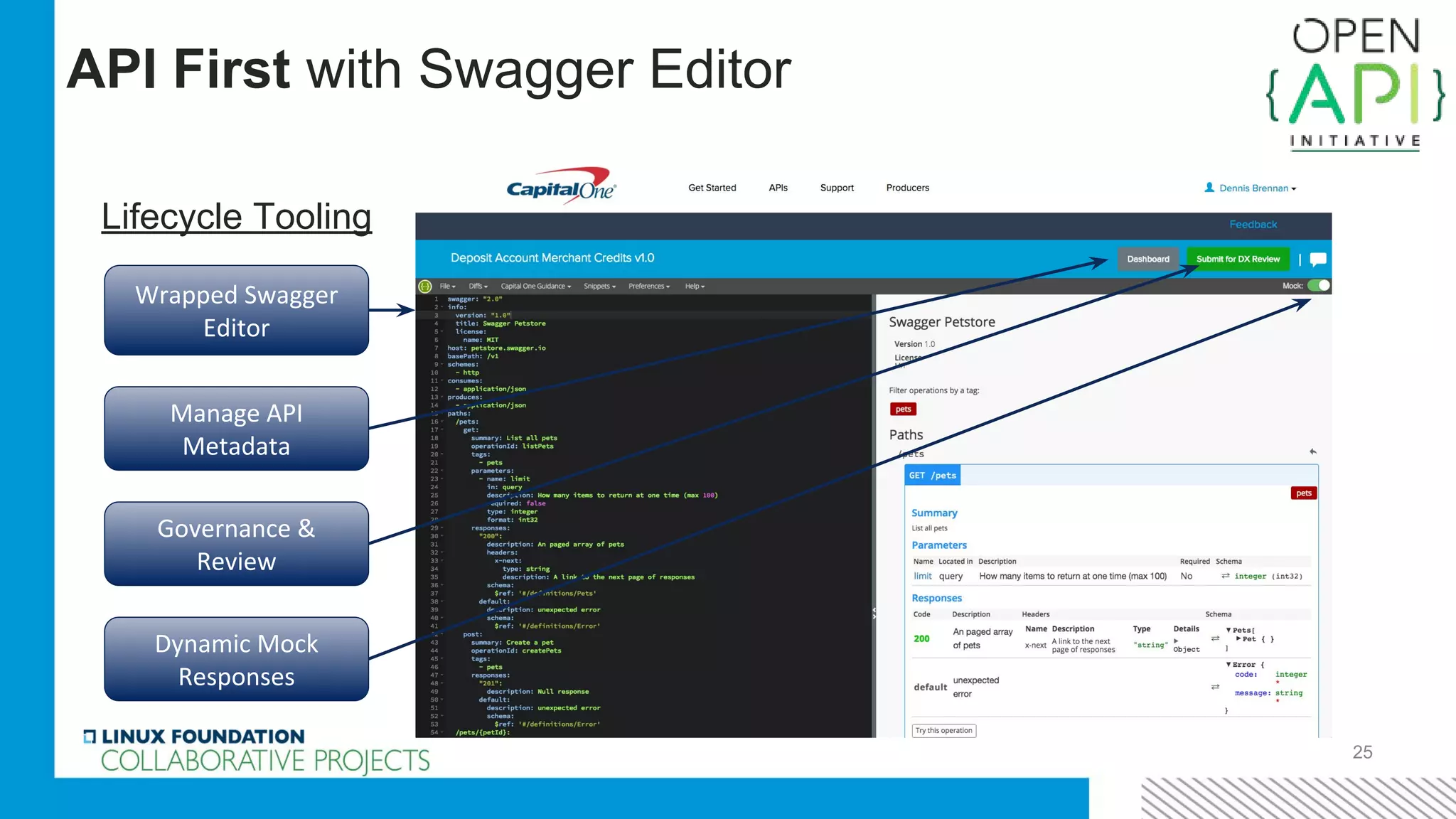
Task: Click the Responses section heading
Action: pos(936,599)
